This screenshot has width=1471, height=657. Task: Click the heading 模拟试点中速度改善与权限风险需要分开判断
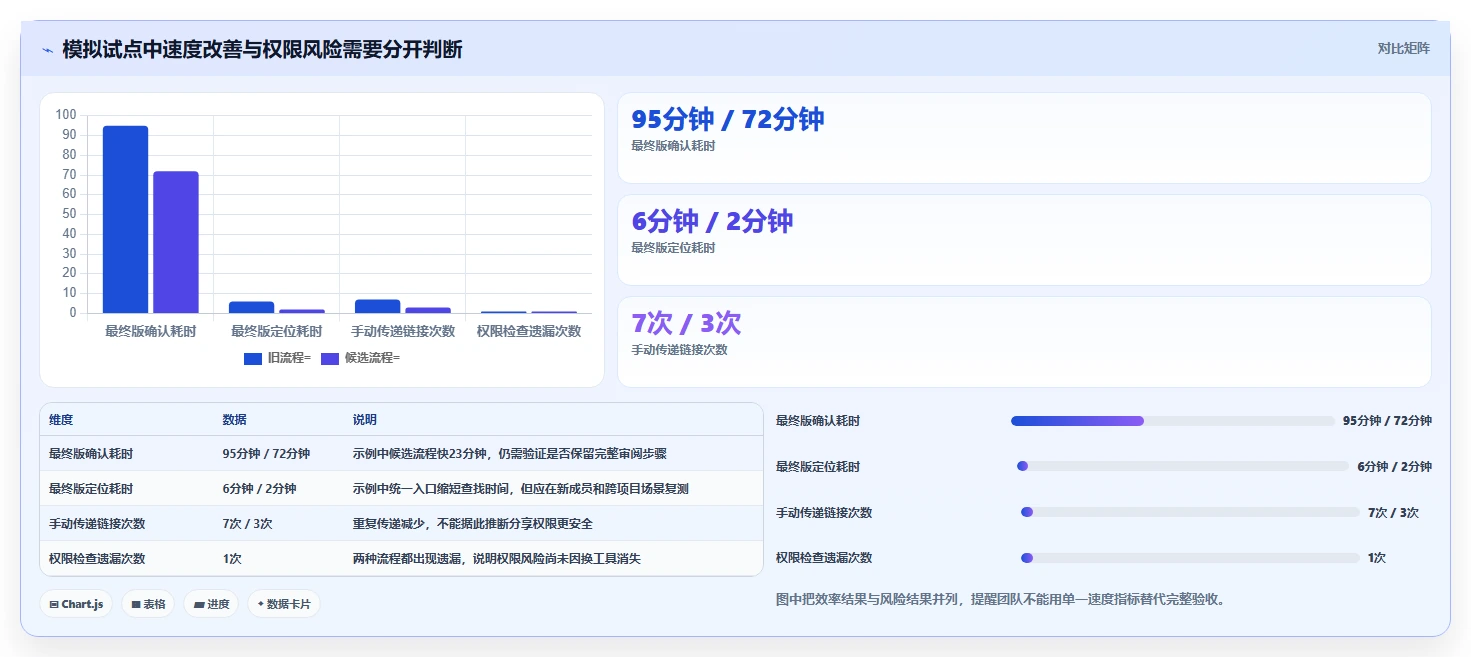(x=262, y=49)
